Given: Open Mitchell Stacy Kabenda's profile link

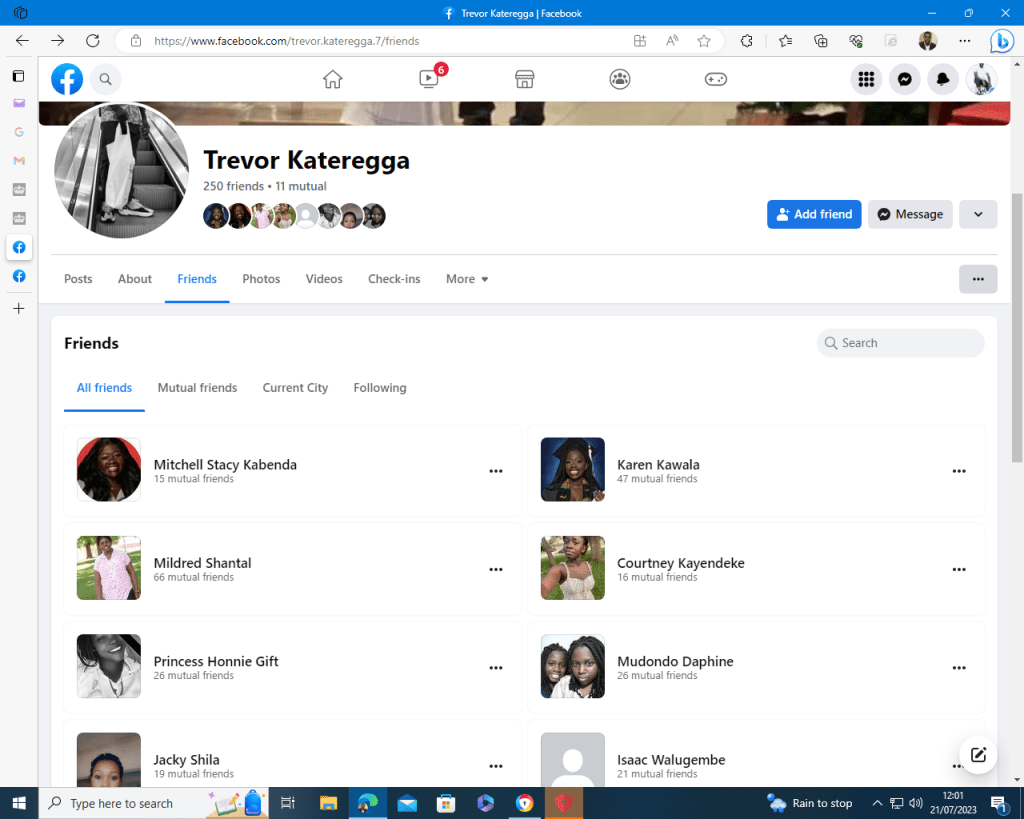Looking at the screenshot, I should (225, 465).
